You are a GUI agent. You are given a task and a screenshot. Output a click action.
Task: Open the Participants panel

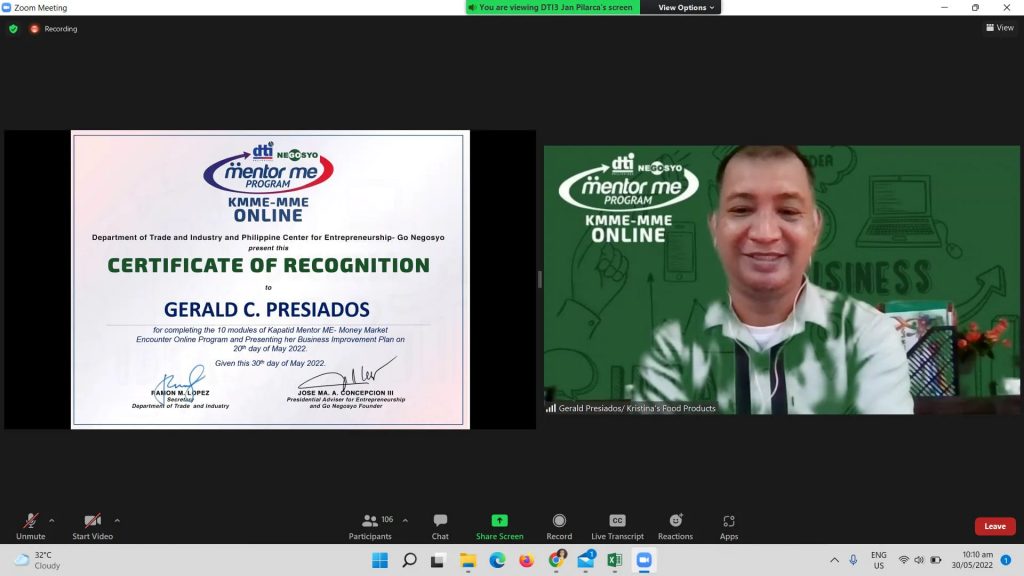point(371,526)
